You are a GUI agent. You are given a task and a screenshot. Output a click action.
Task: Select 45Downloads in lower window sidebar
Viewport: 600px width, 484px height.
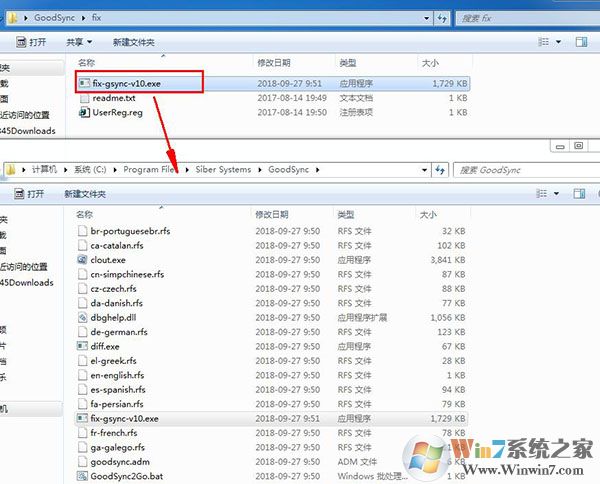coord(27,283)
